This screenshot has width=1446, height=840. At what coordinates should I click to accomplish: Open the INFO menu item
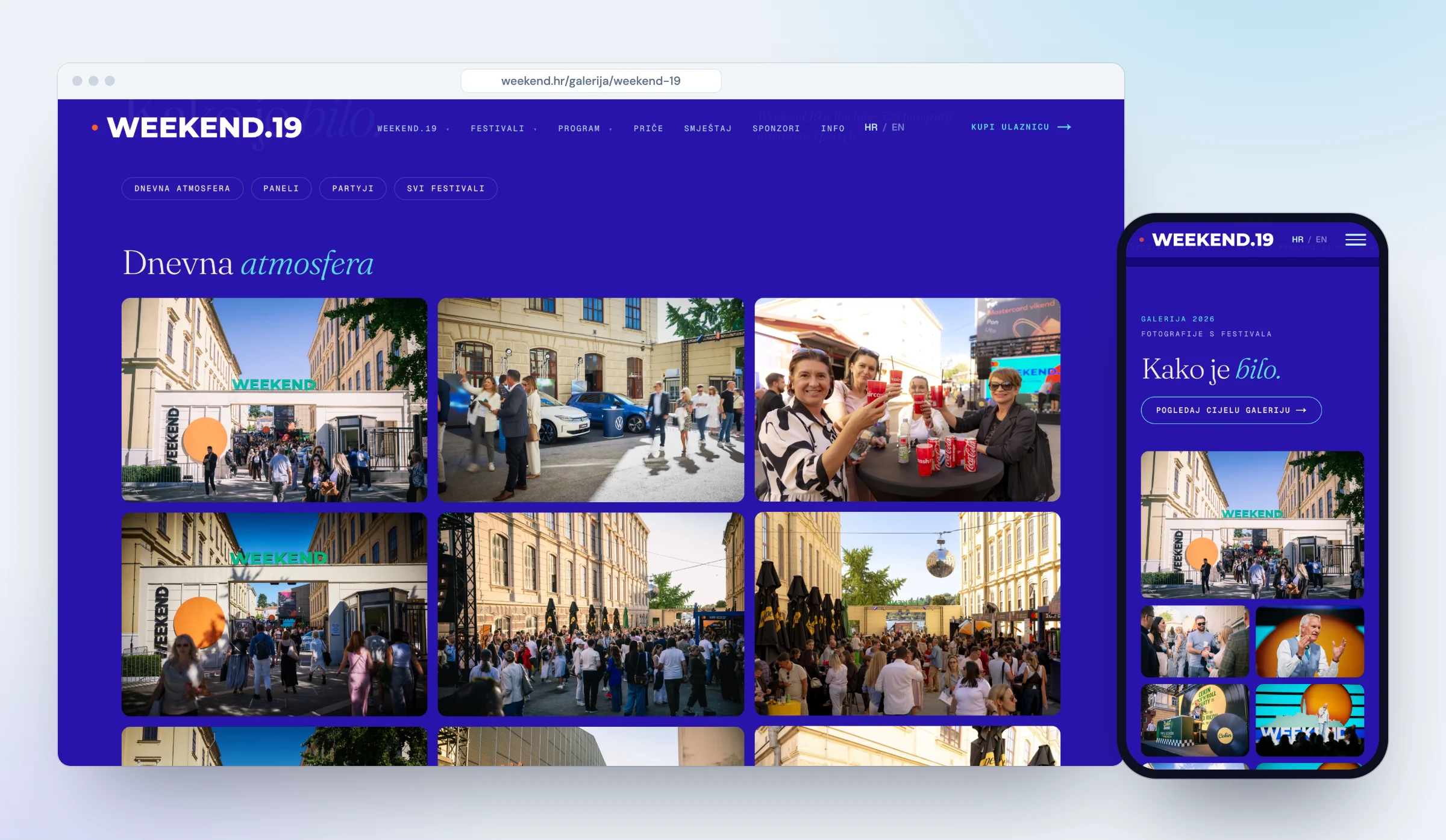(833, 128)
